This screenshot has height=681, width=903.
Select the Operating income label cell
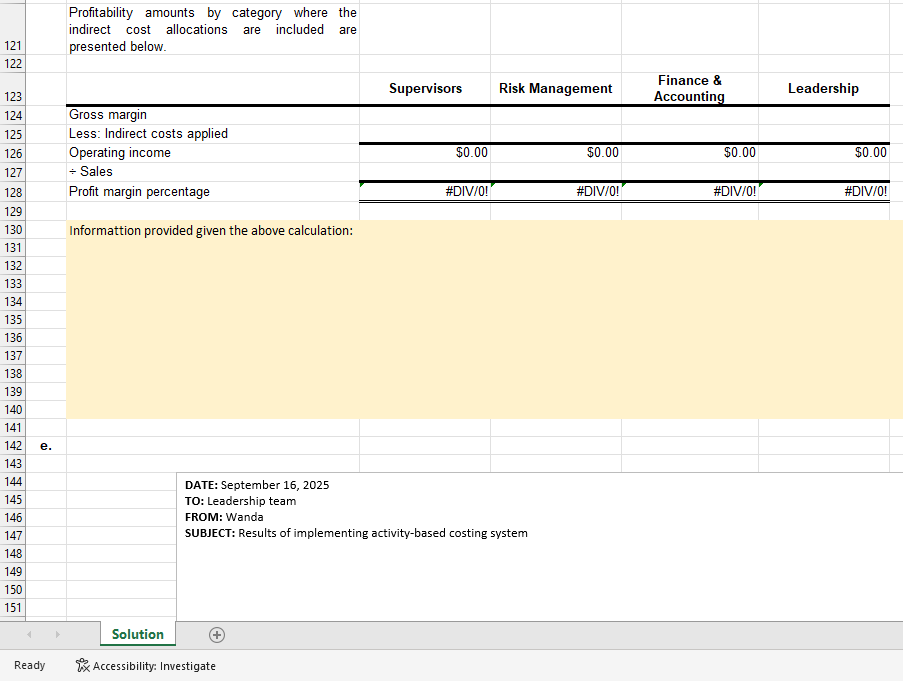point(213,153)
